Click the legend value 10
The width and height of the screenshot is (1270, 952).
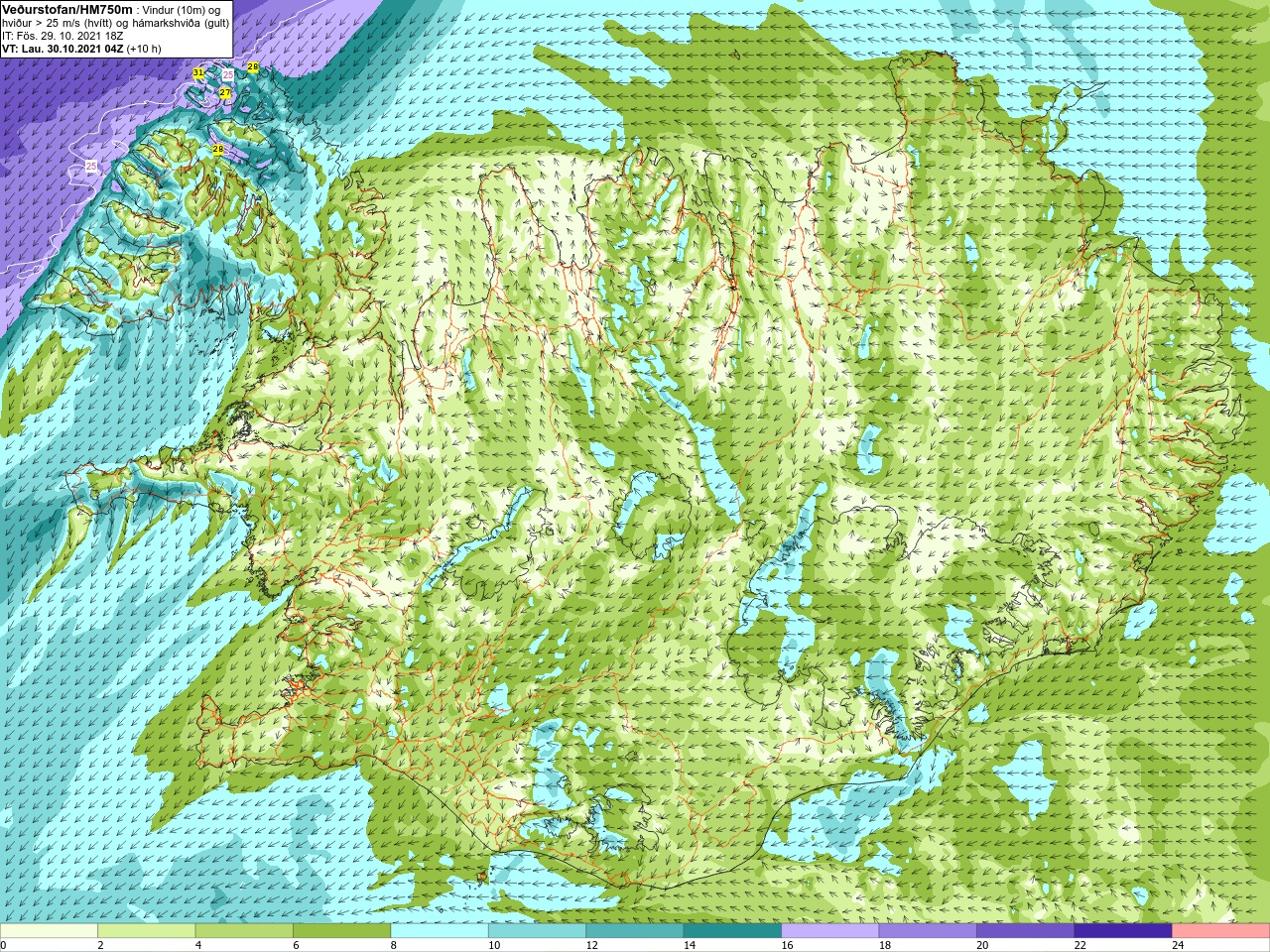(x=494, y=945)
